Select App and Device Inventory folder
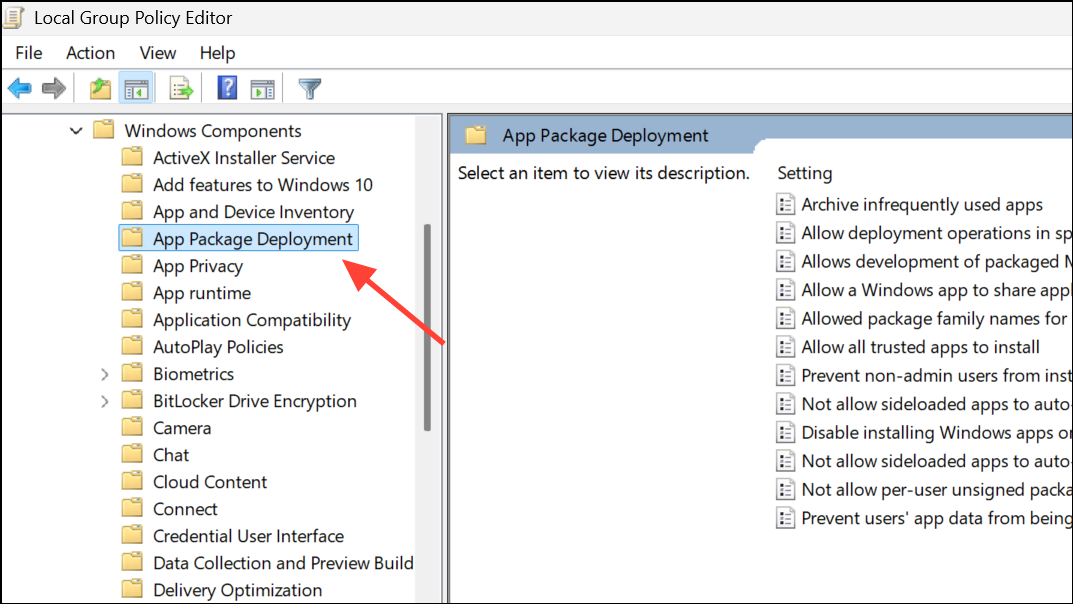1073x604 pixels. (x=253, y=212)
